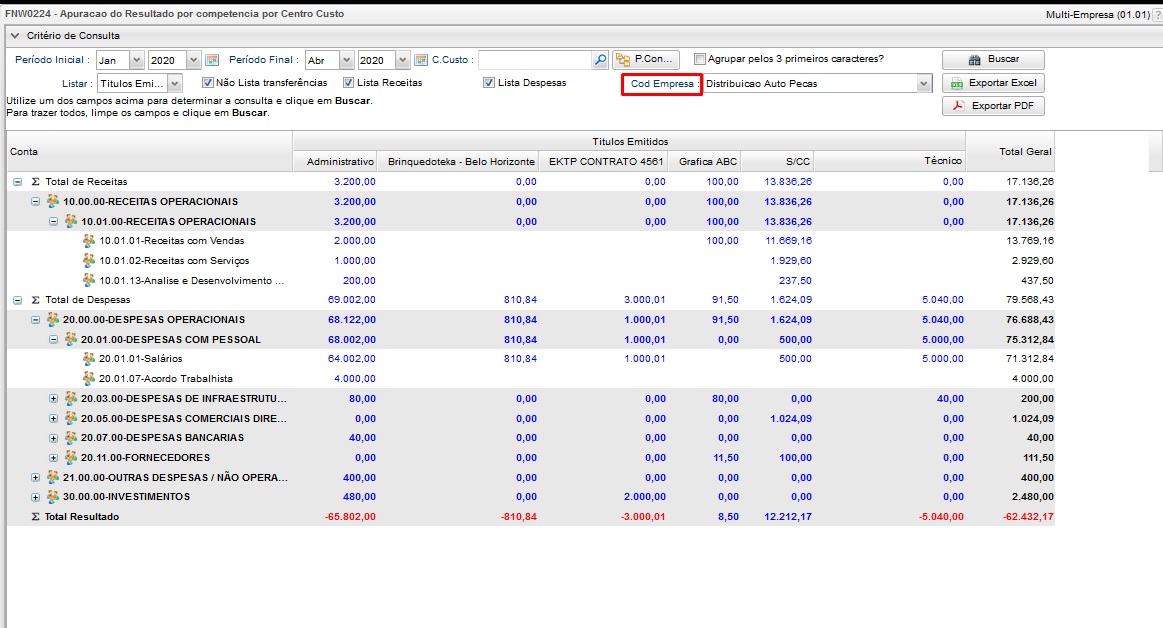
Task: Click the C.Custo text input field
Action: (x=534, y=60)
